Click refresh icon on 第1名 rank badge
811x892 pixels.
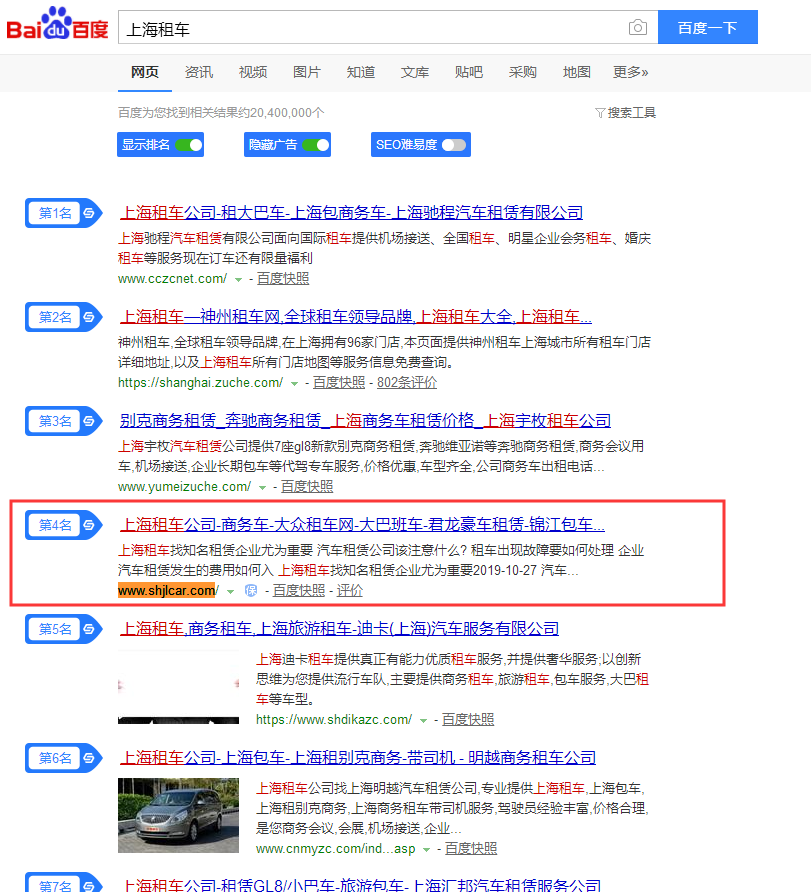tap(89, 213)
